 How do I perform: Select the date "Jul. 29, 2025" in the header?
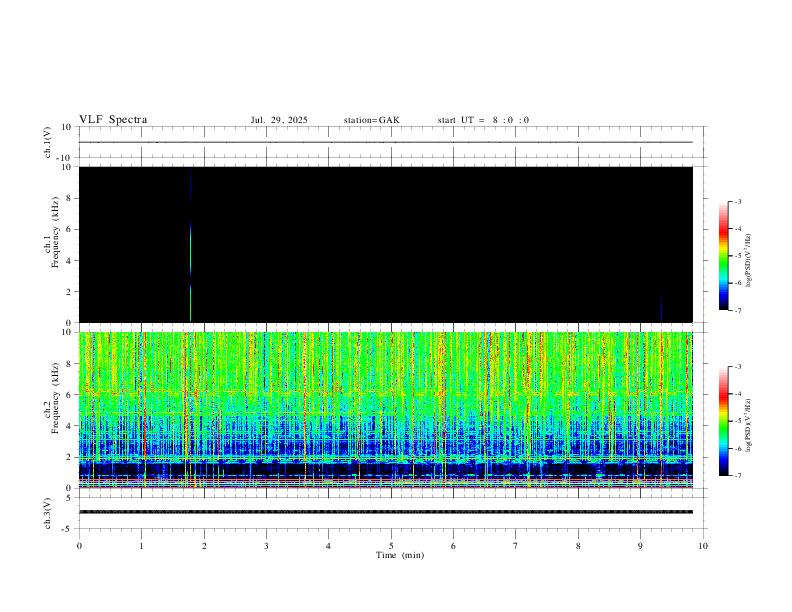coord(279,120)
